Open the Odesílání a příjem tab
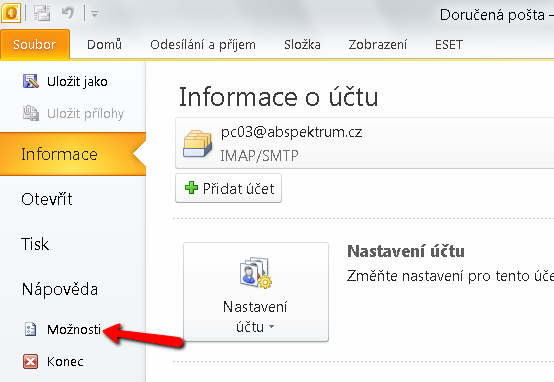Viewport: 554px width, 382px height. point(203,45)
